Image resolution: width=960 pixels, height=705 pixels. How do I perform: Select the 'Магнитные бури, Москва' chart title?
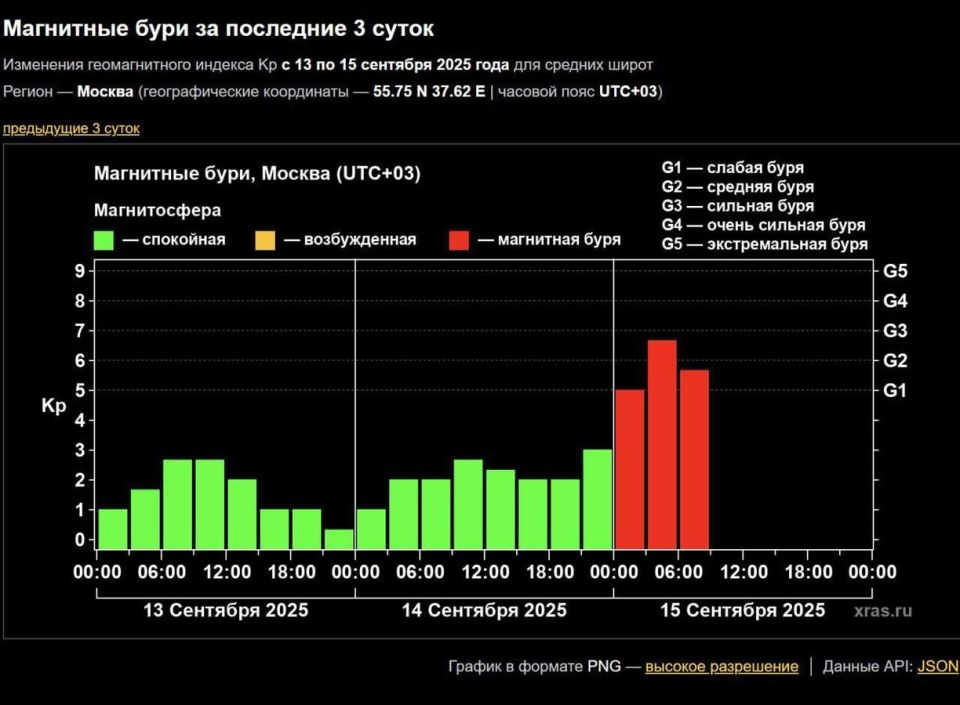258,172
